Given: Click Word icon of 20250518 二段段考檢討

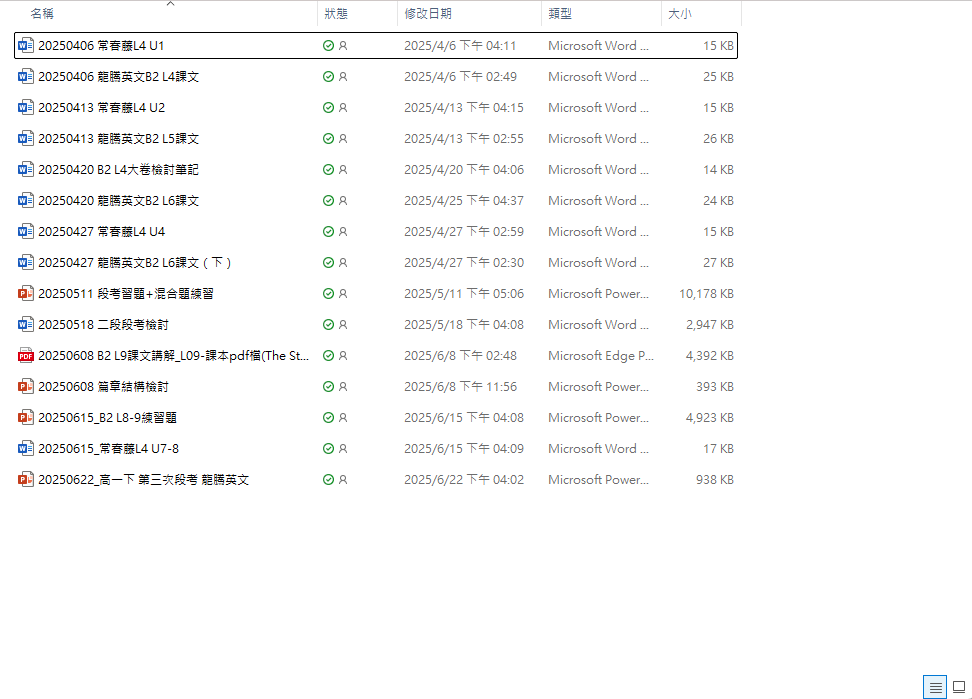Looking at the screenshot, I should click(26, 325).
